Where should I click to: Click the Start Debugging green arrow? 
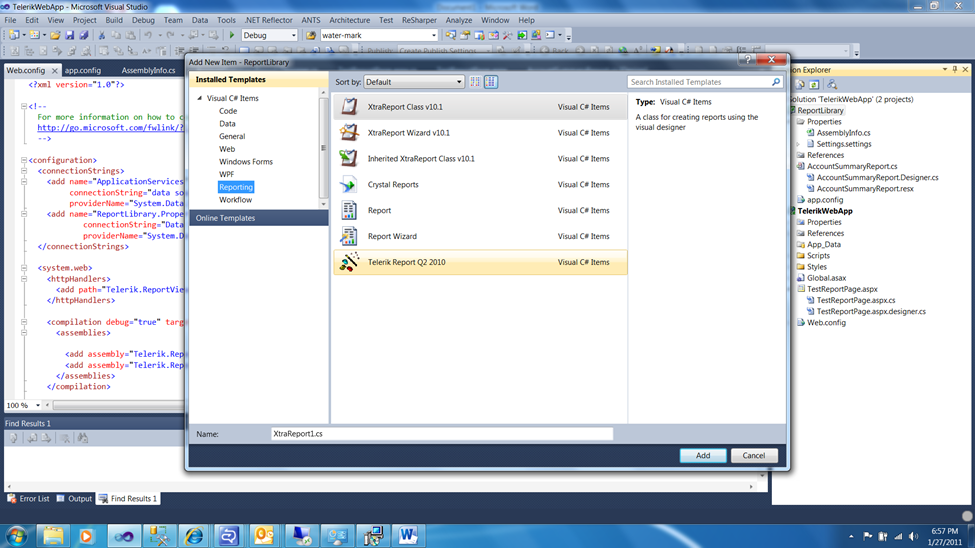pos(232,35)
